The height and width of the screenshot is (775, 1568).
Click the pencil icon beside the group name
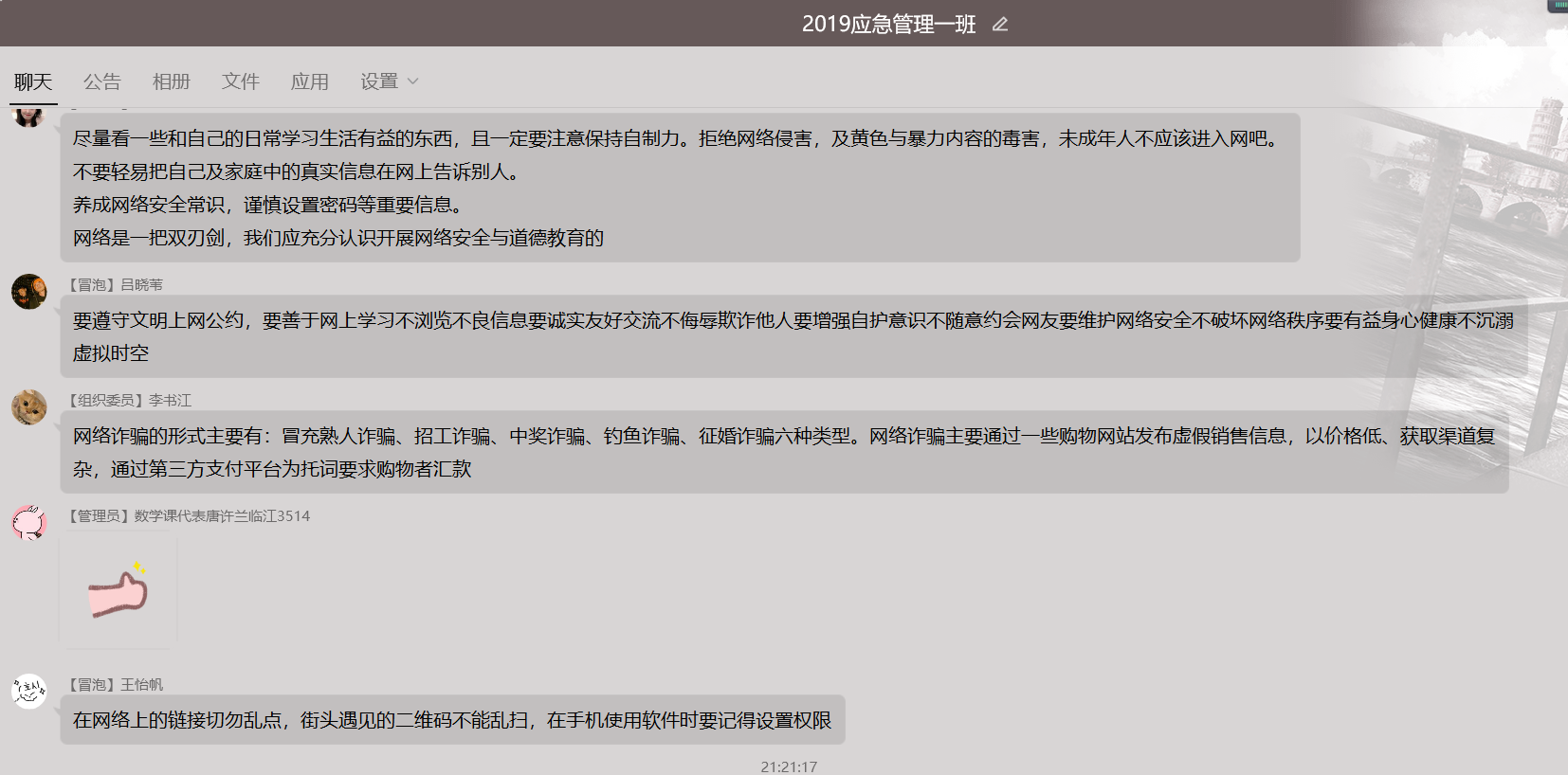click(x=999, y=25)
